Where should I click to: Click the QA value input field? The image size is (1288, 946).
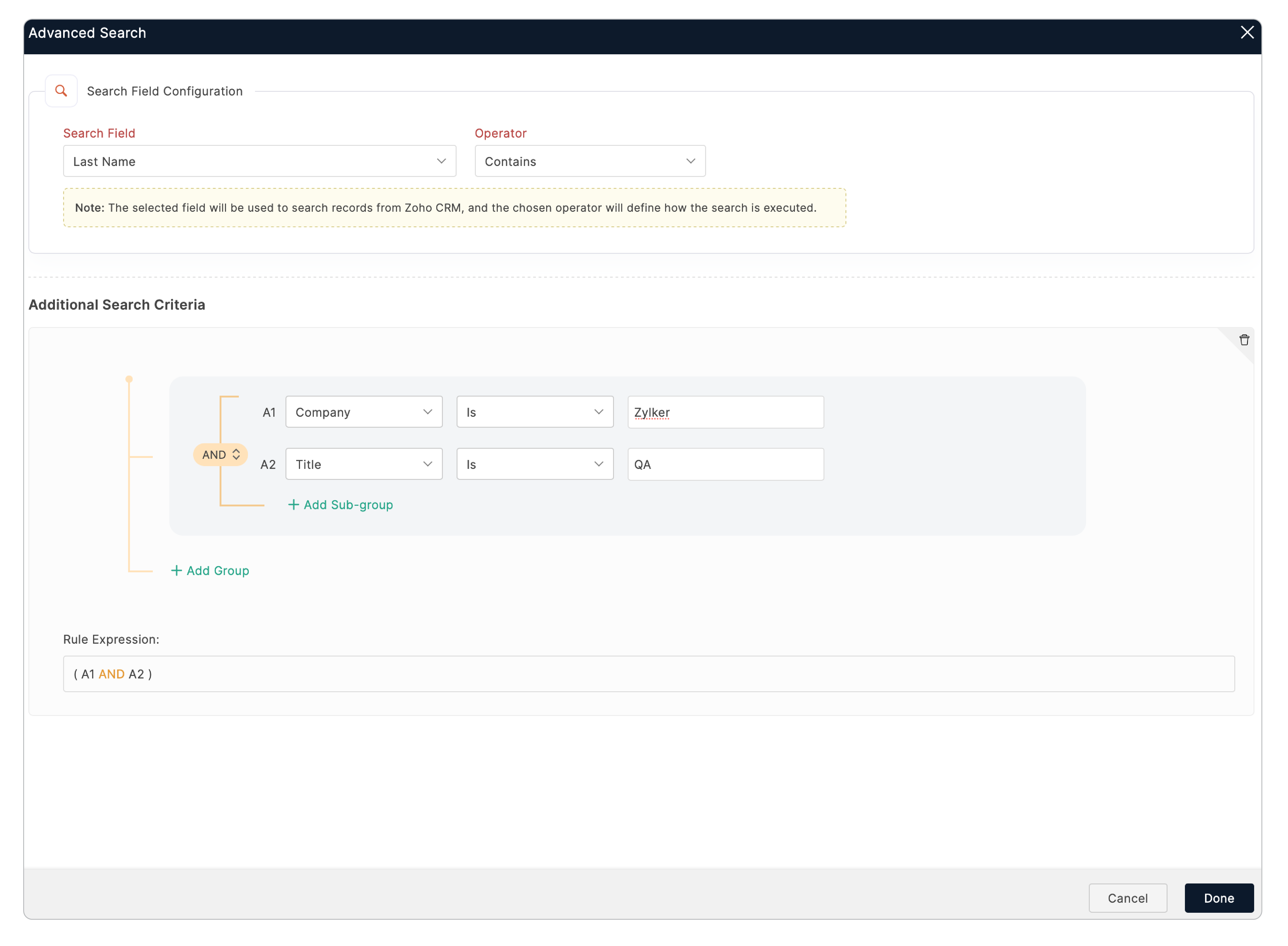point(725,464)
